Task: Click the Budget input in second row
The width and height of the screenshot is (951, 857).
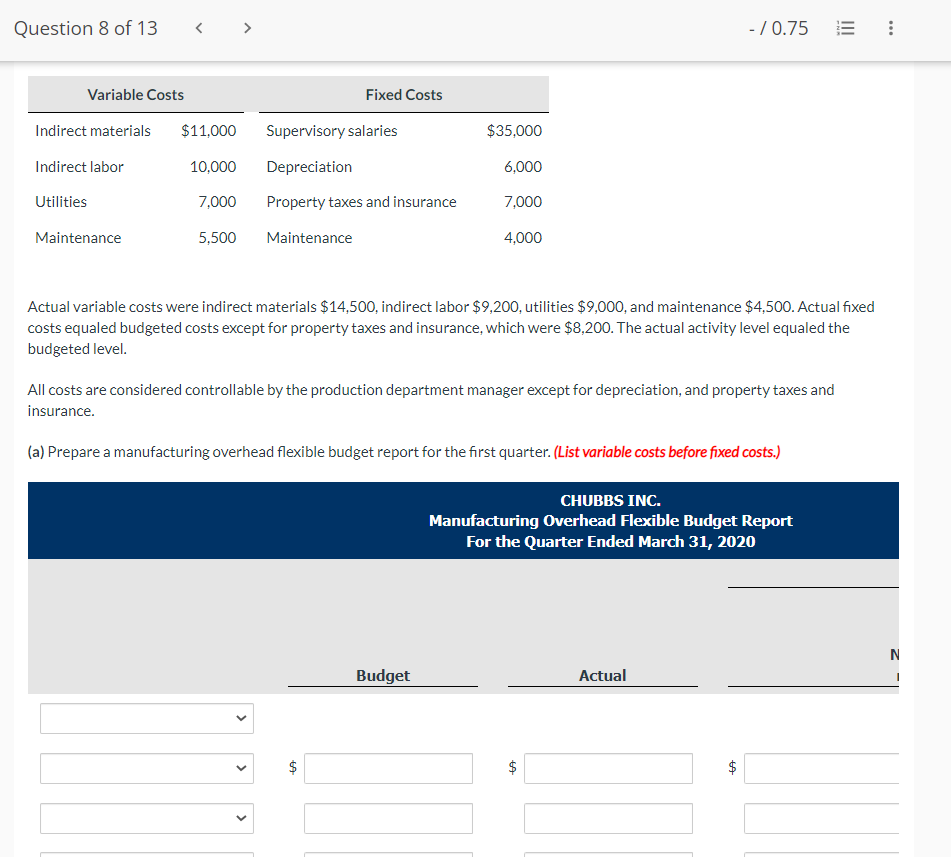Action: click(388, 768)
